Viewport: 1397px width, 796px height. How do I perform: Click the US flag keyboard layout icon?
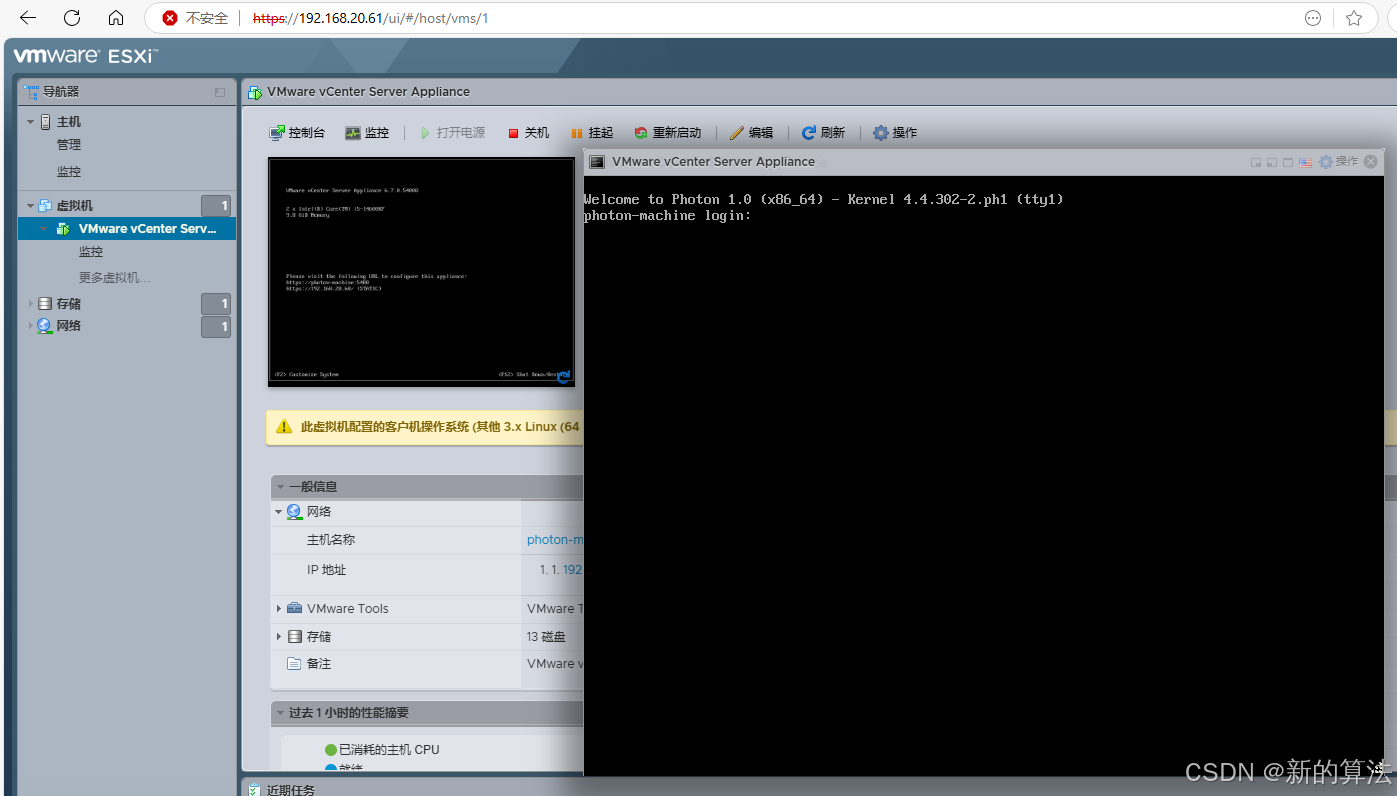click(1305, 162)
